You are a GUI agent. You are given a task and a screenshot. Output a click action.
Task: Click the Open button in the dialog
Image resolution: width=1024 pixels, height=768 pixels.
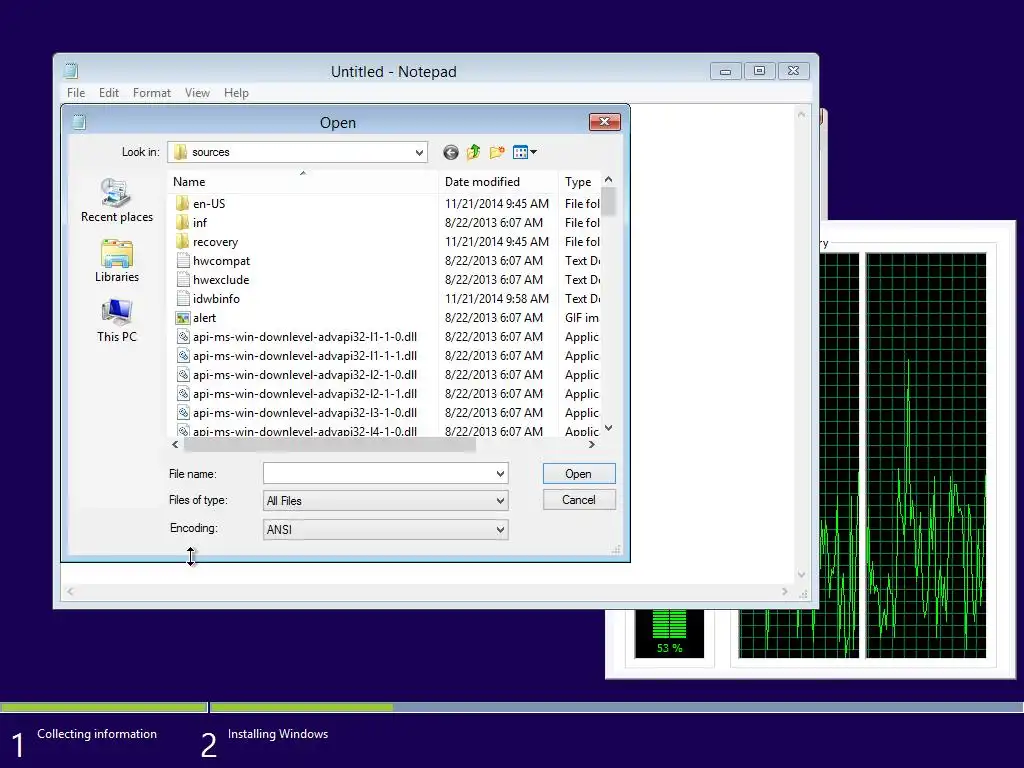pyautogui.click(x=579, y=473)
